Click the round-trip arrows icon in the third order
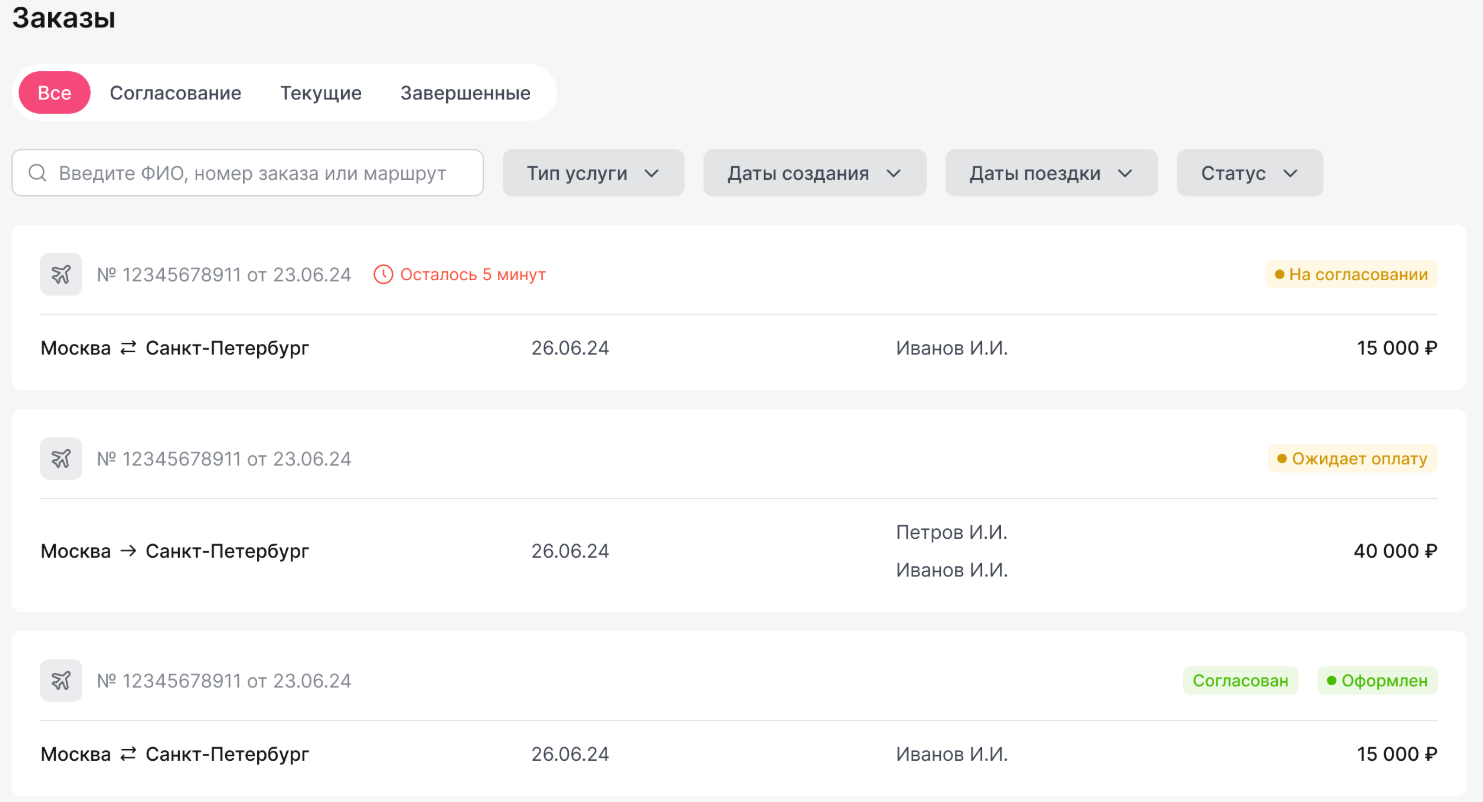The height and width of the screenshot is (802, 1483). [128, 754]
